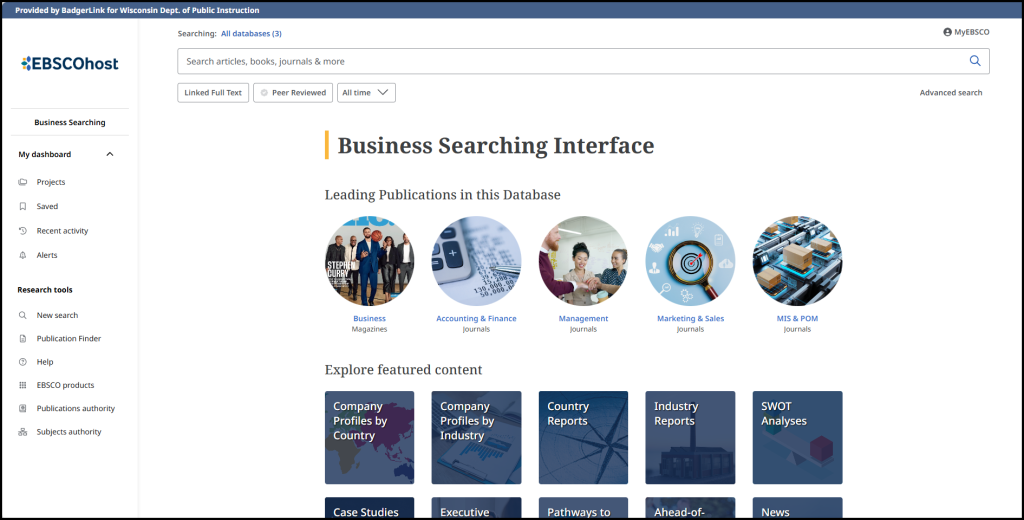Collapse the My dashboard section
The image size is (1024, 520).
point(110,154)
